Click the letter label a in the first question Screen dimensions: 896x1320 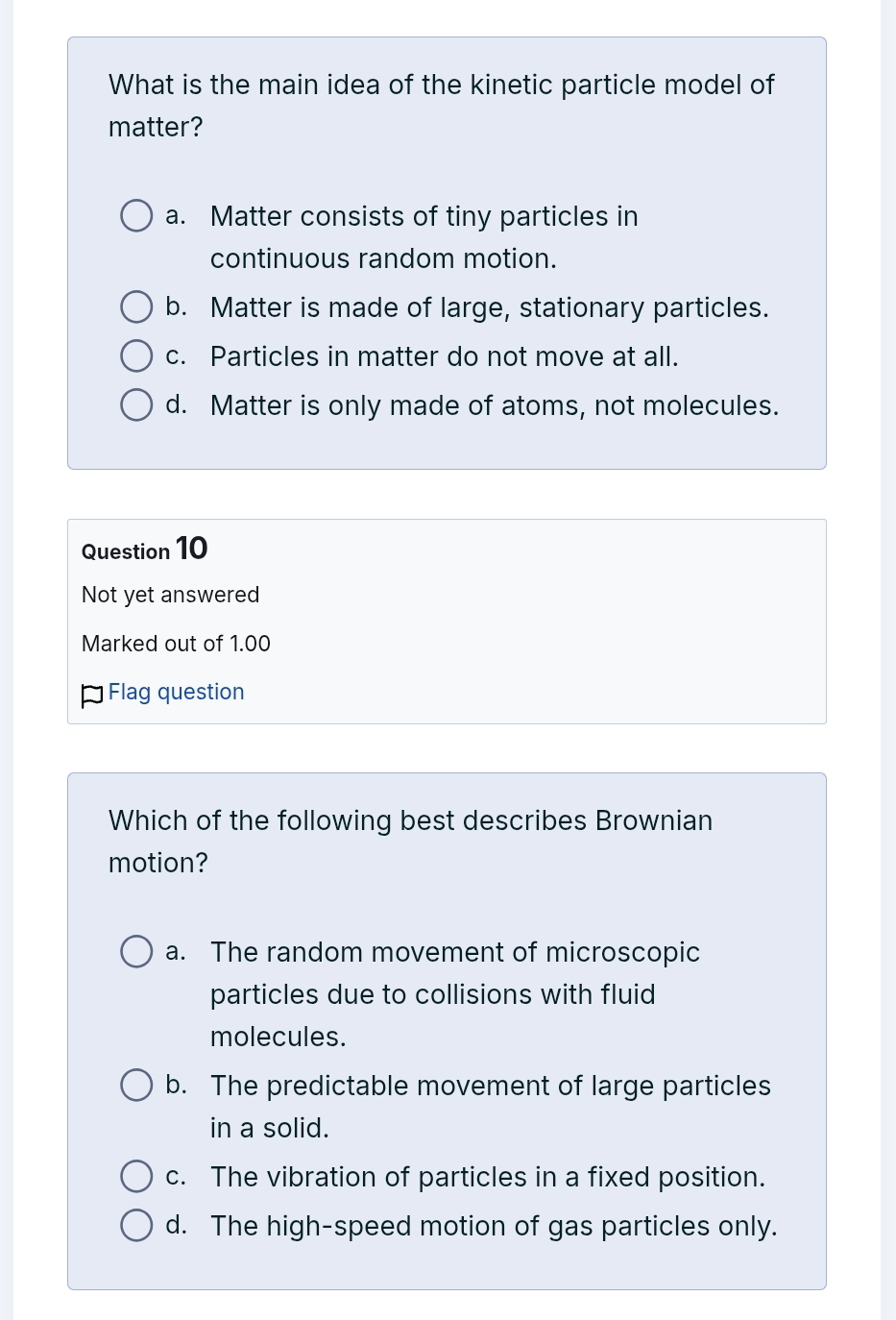point(175,215)
